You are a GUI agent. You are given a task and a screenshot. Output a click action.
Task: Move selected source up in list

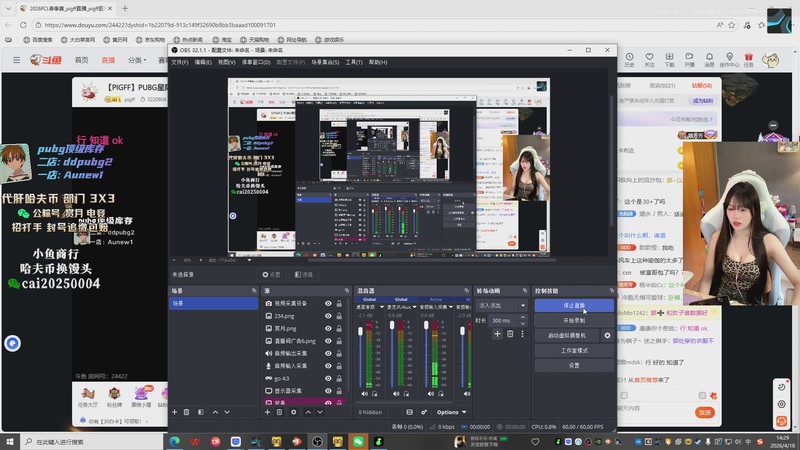point(308,412)
